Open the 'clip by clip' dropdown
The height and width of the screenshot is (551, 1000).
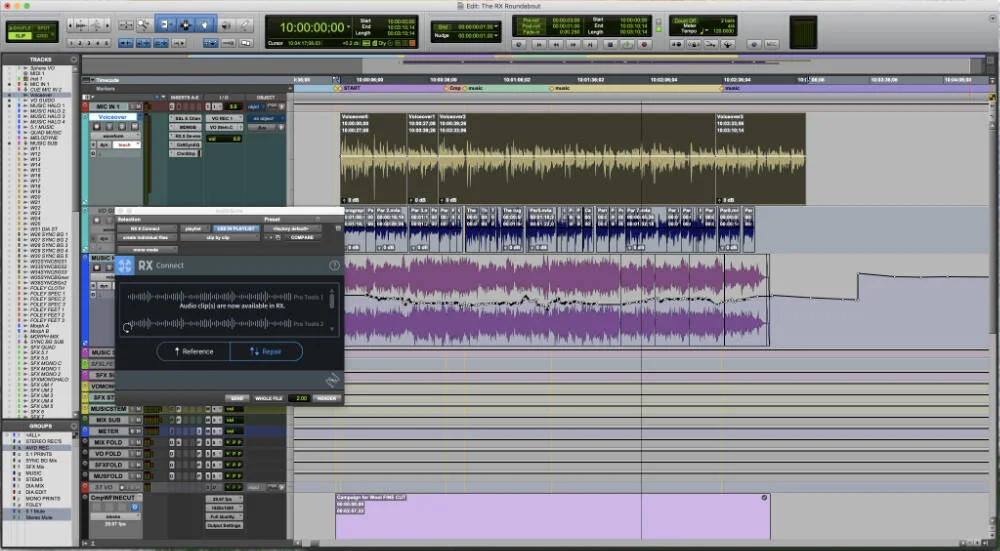tap(219, 237)
